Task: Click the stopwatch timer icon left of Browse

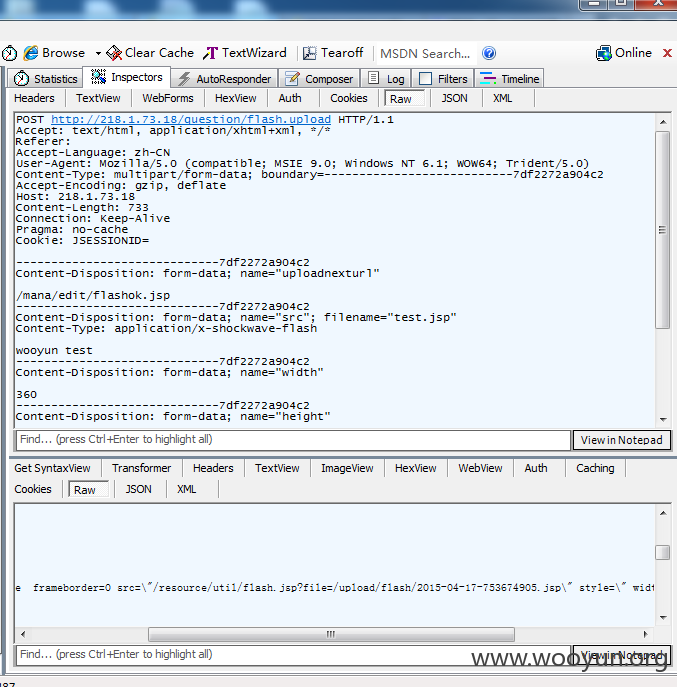Action: tap(9, 53)
